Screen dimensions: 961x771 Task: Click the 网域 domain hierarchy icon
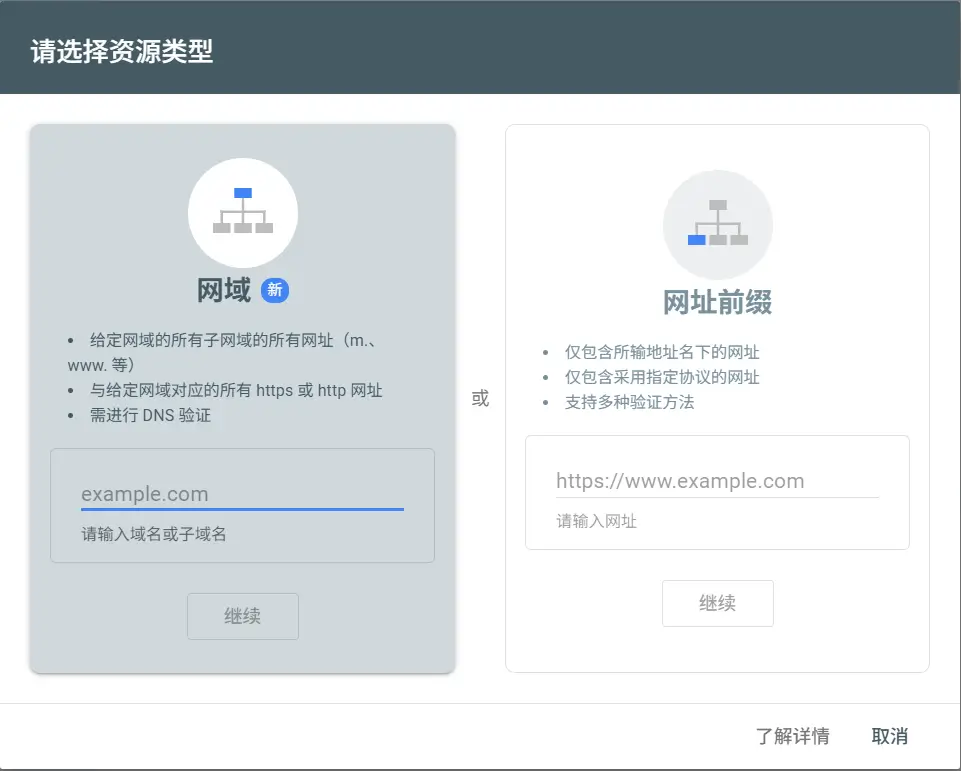coord(243,212)
